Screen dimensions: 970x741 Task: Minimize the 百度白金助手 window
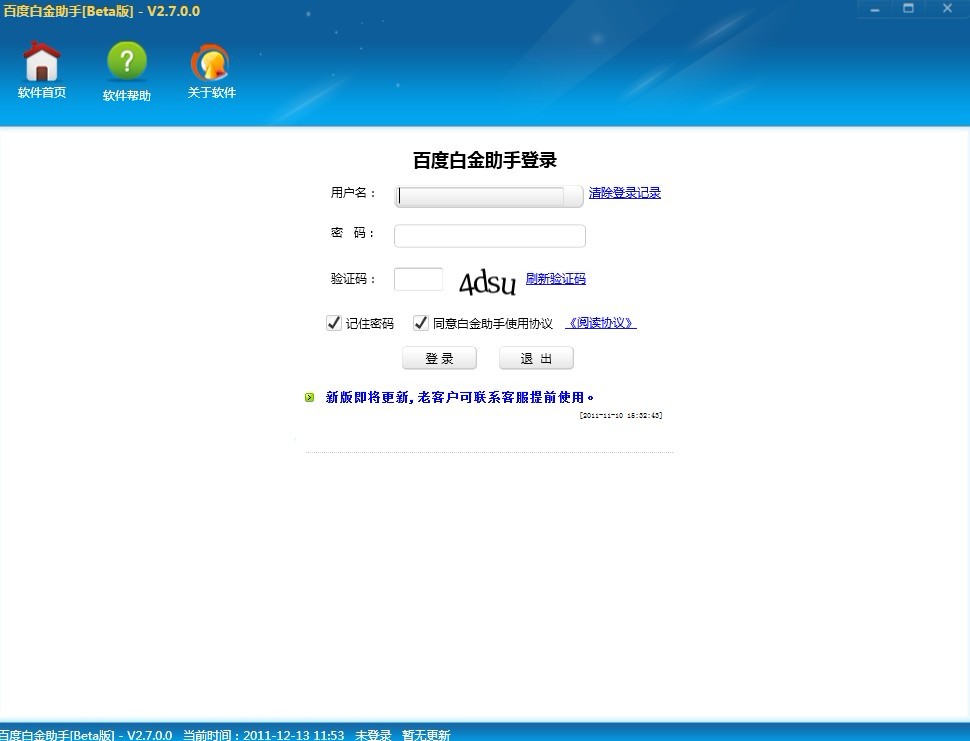[875, 9]
